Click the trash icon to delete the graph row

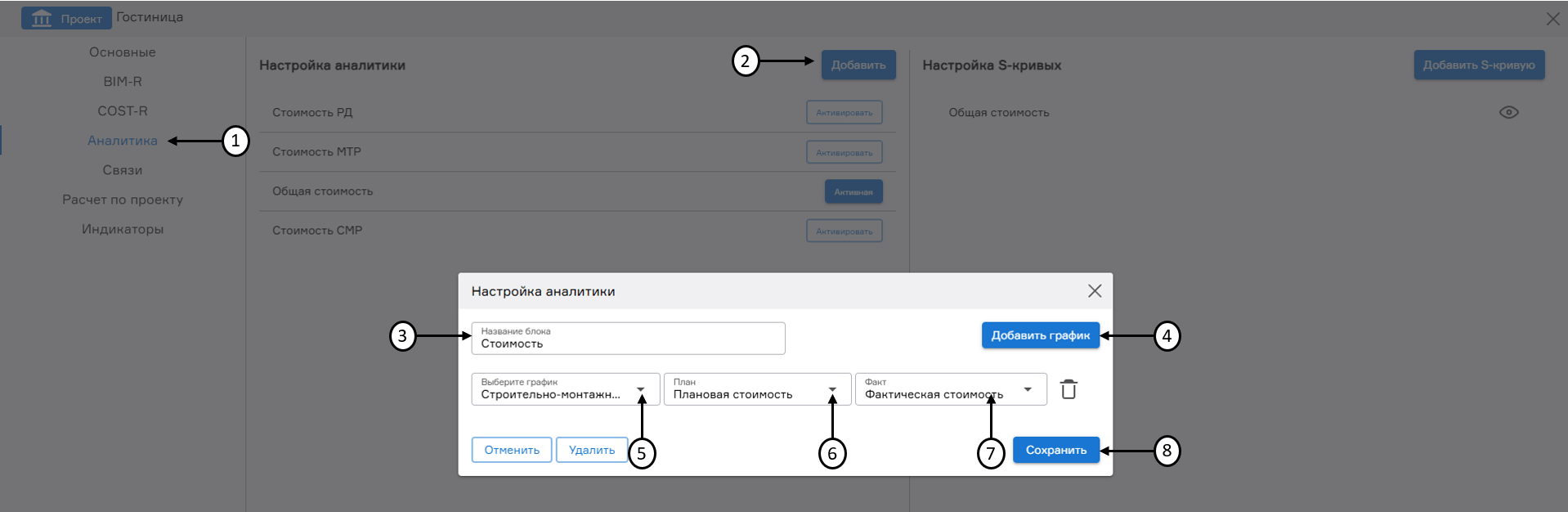[1068, 389]
